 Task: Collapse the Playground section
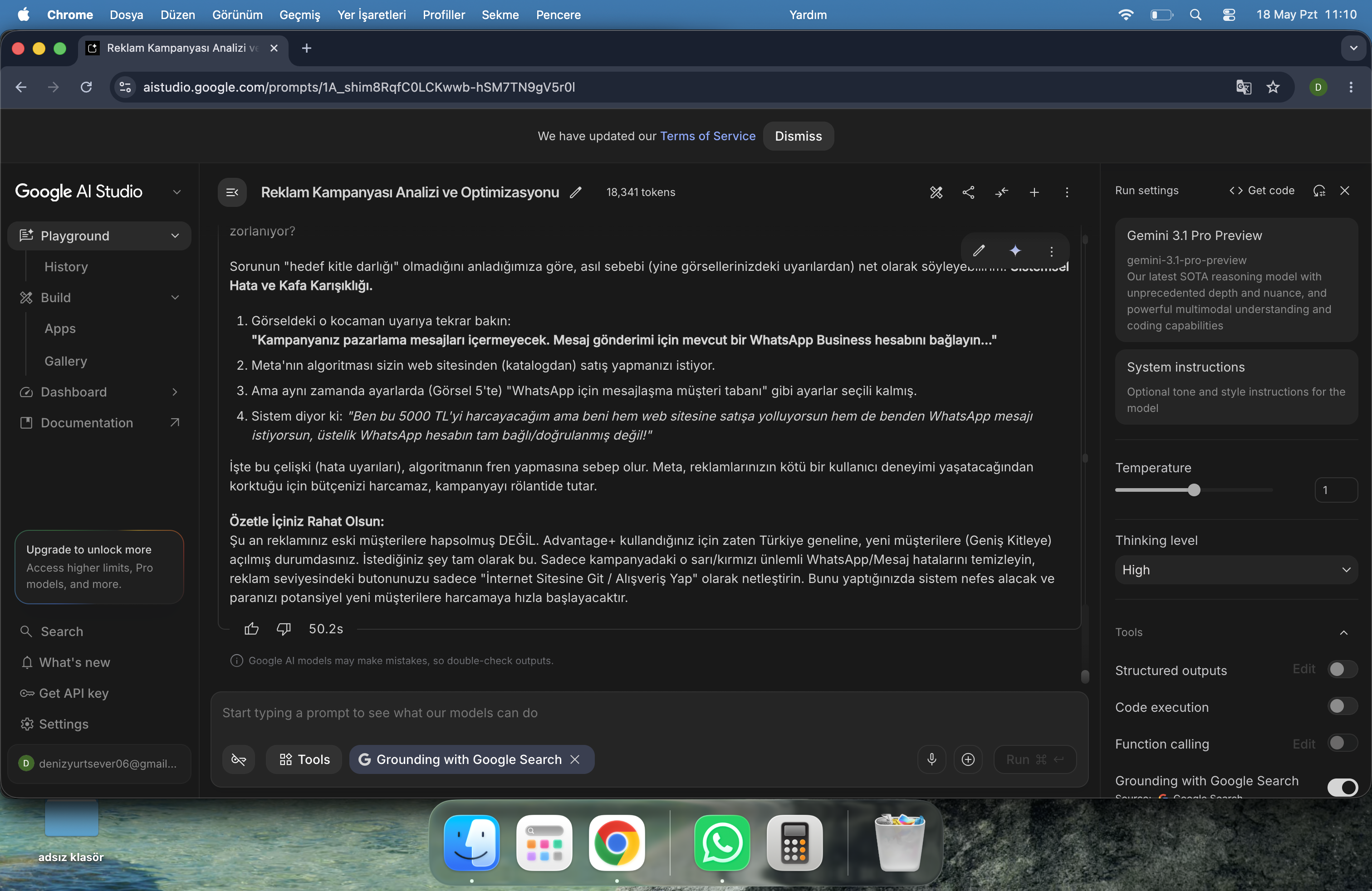175,236
